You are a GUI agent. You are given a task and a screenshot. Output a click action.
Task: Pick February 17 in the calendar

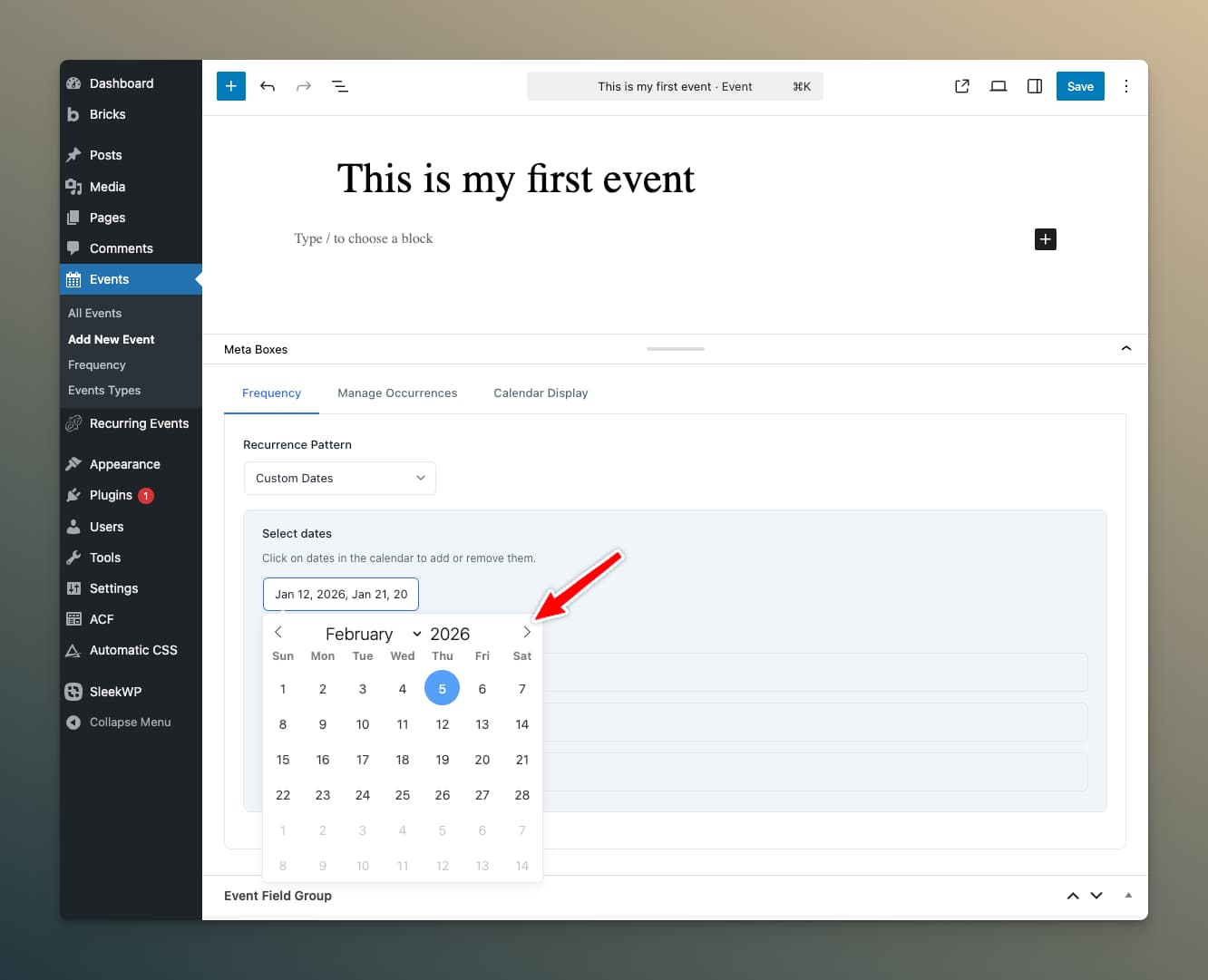[x=363, y=760]
